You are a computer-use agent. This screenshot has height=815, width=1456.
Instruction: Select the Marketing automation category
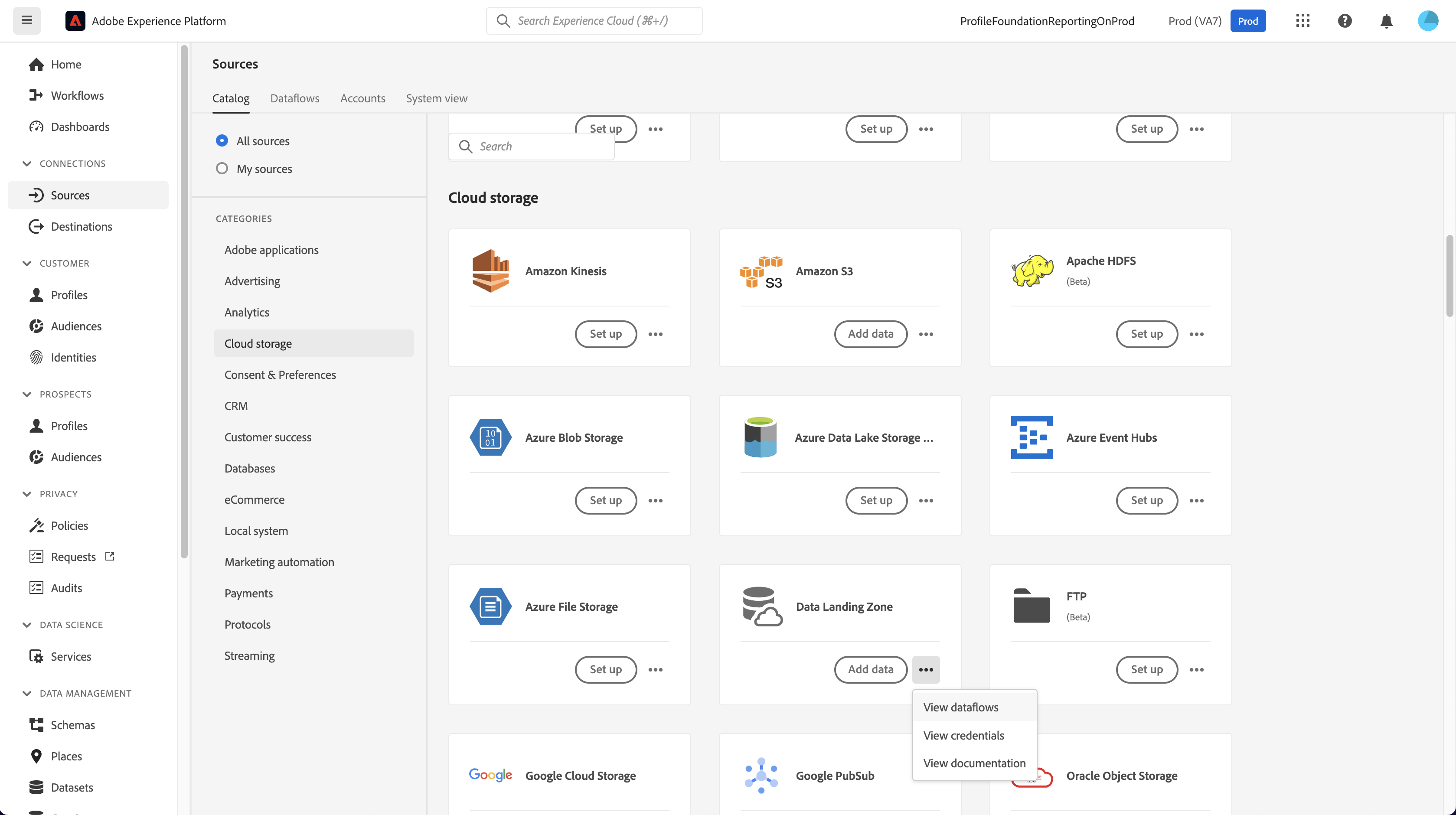point(313,562)
